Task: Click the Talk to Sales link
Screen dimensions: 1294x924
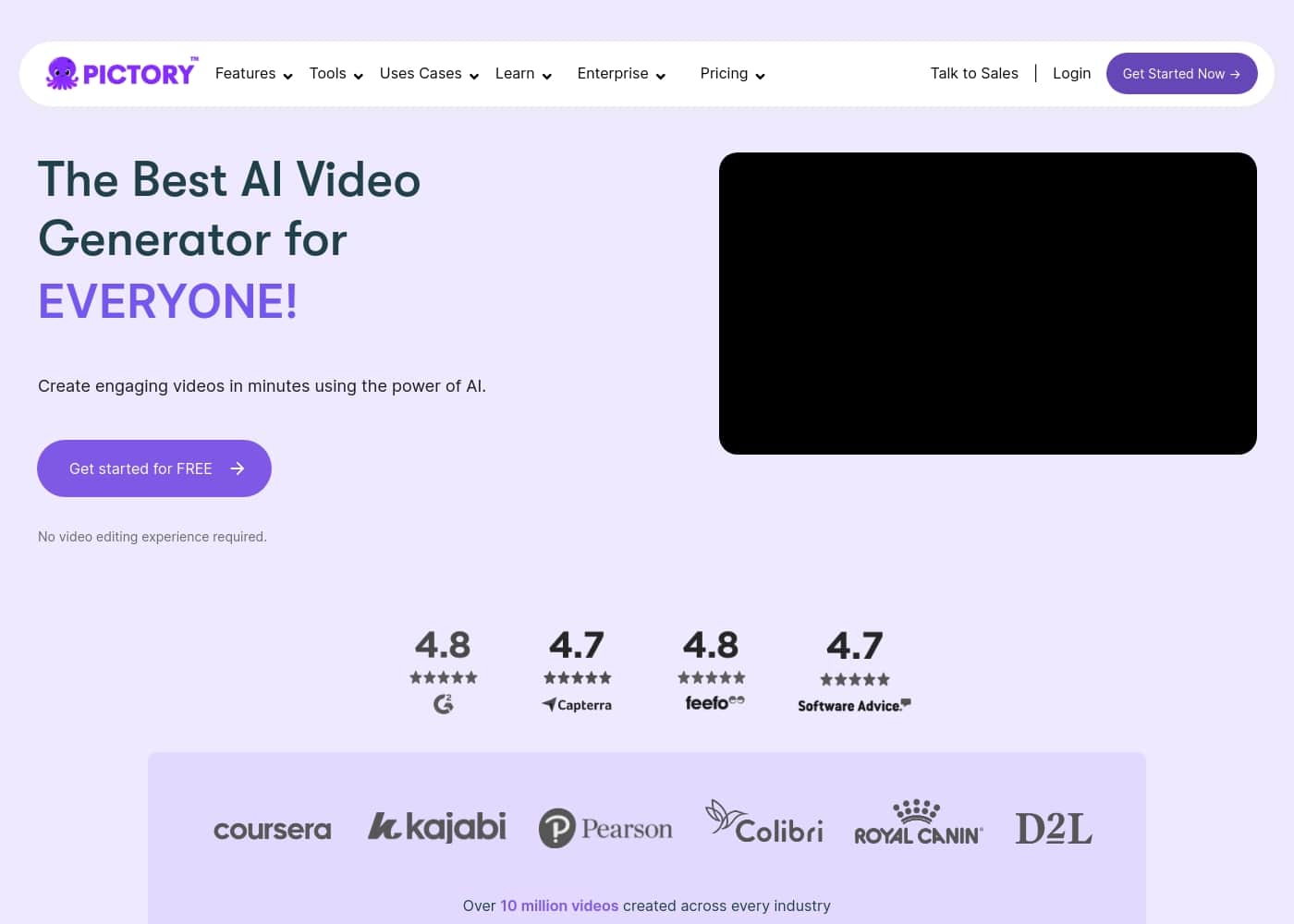Action: (x=974, y=74)
